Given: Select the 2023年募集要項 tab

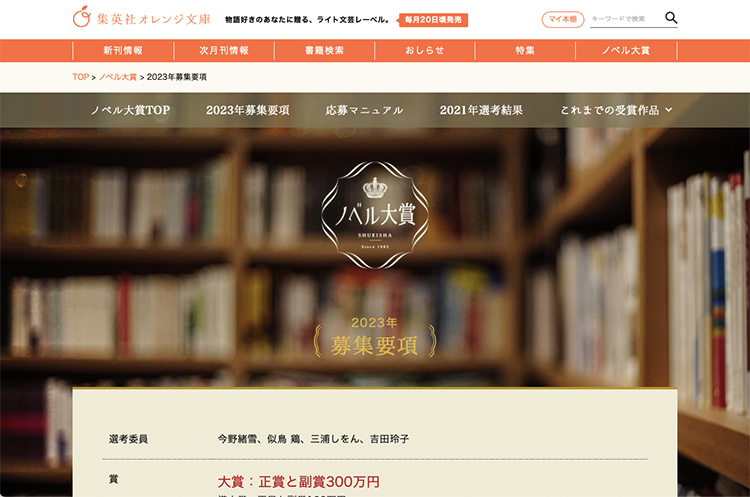Looking at the screenshot, I should click(x=248, y=110).
